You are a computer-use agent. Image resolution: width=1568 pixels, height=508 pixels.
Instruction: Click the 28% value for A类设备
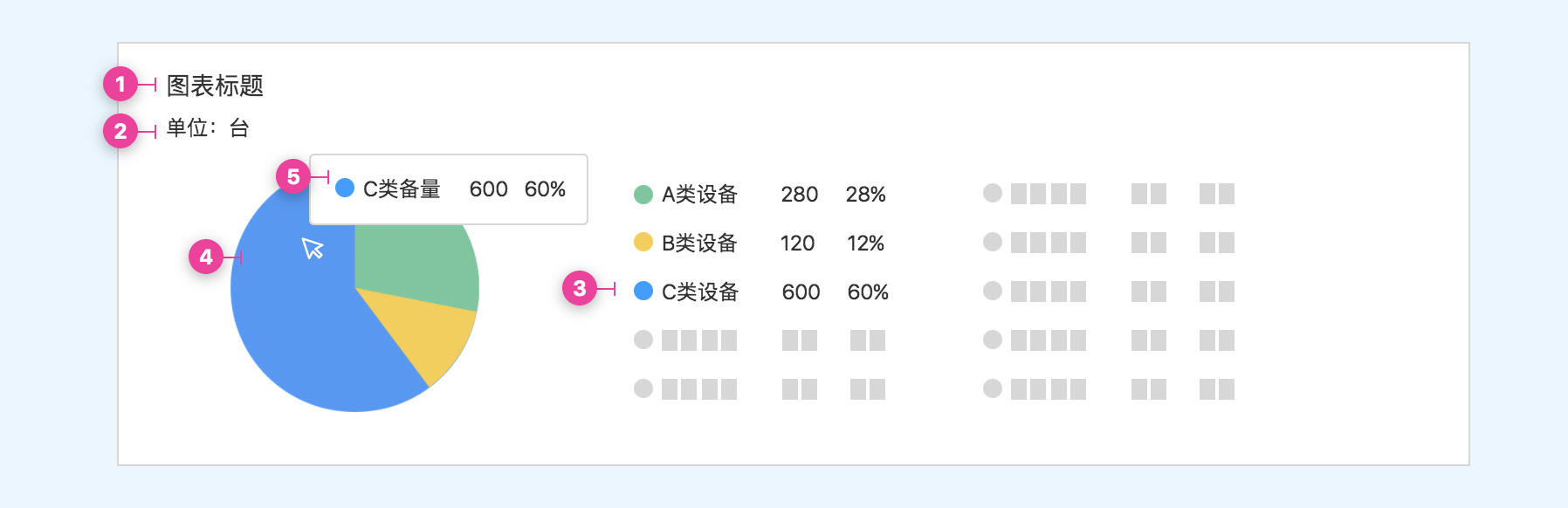coord(865,195)
